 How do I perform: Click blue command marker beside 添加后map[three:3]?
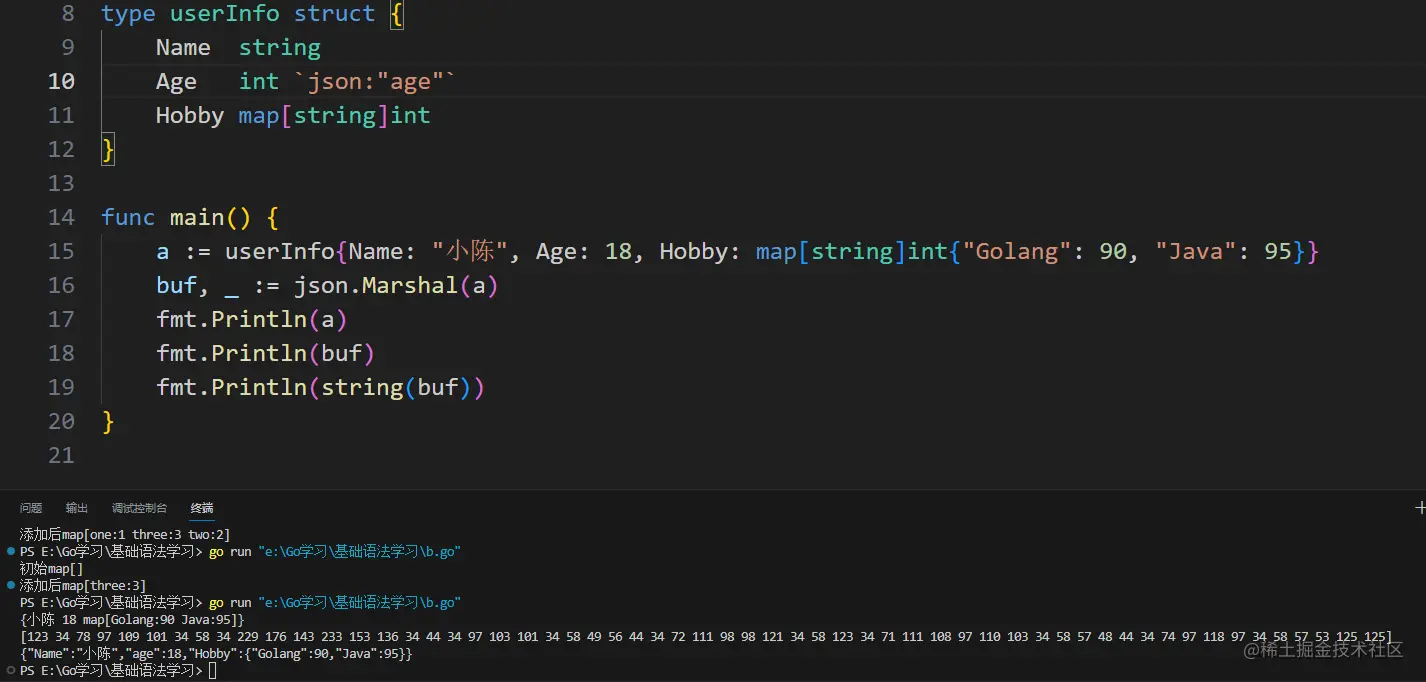click(11, 585)
